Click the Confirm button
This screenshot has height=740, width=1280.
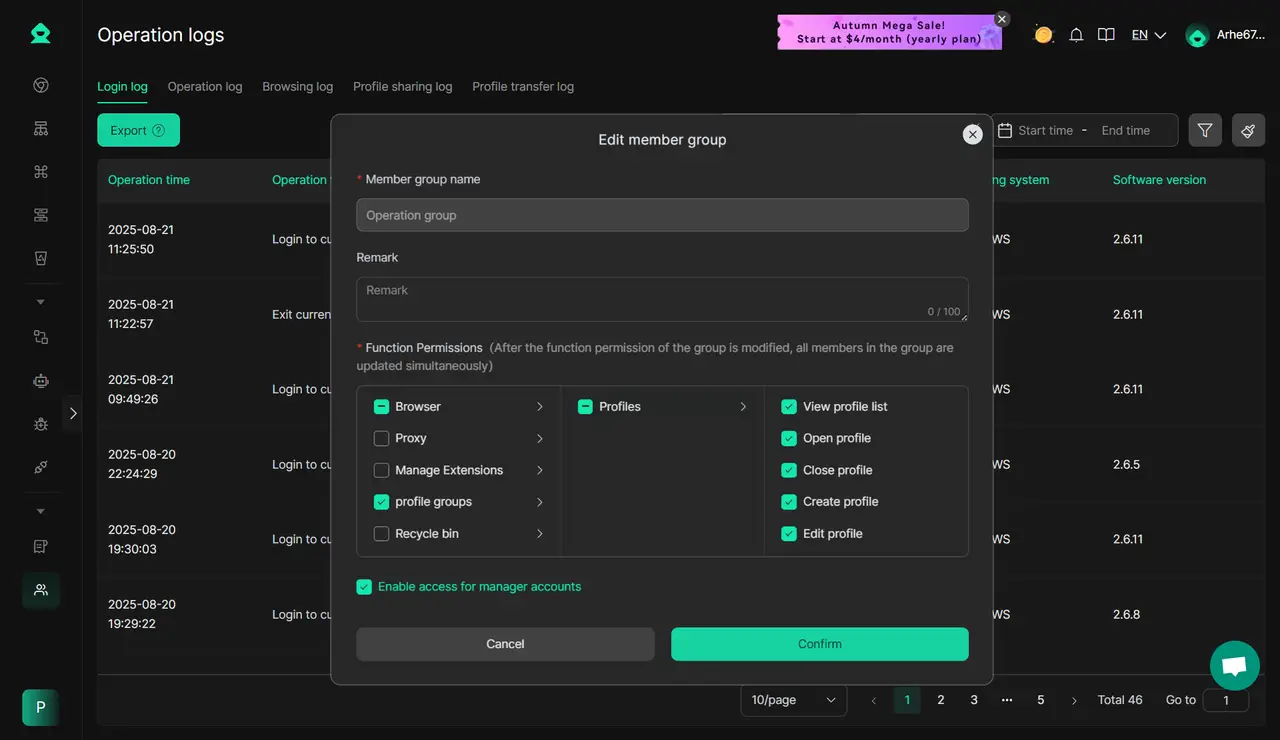point(819,644)
